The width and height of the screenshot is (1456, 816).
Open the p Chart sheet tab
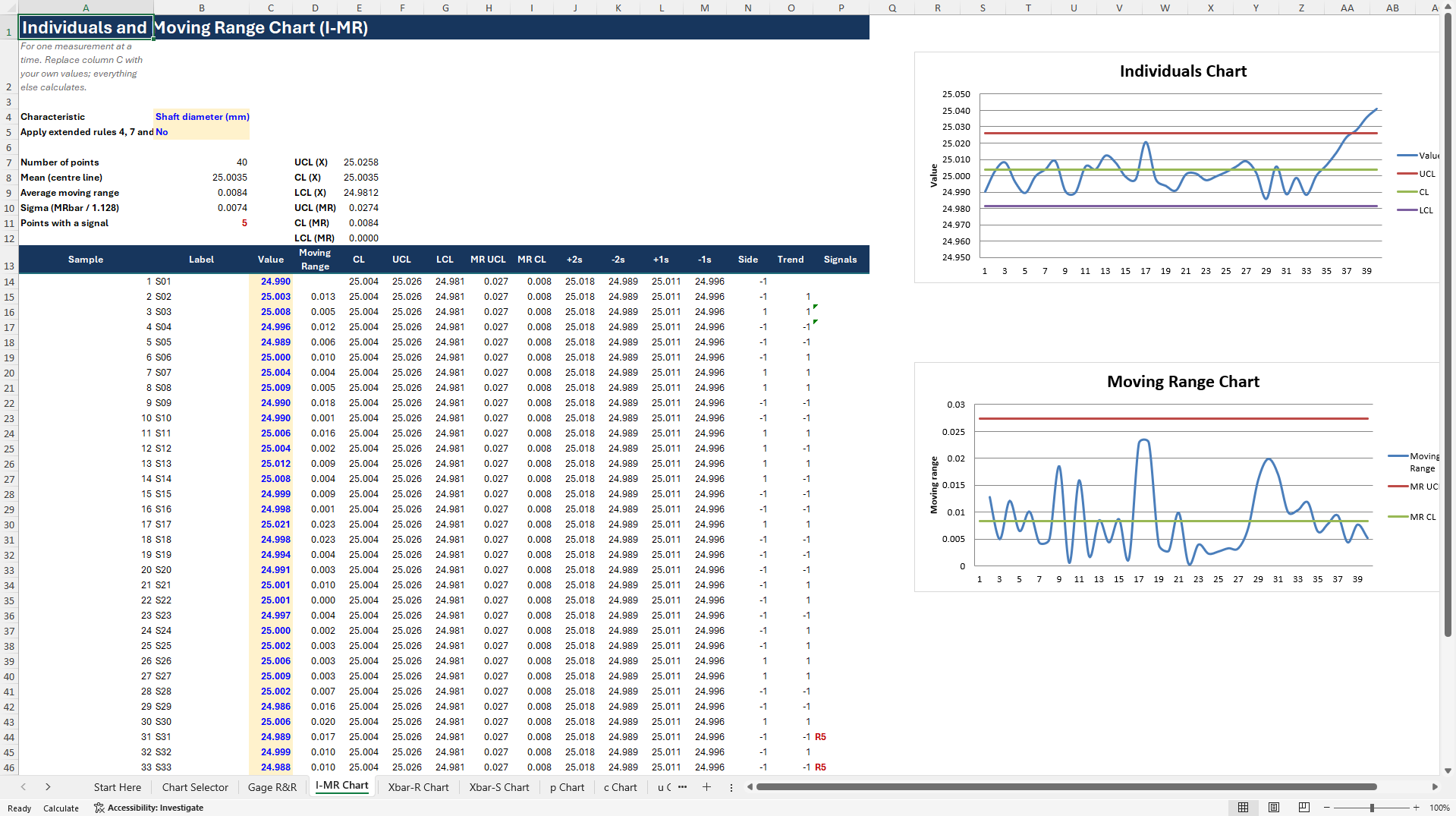point(568,787)
